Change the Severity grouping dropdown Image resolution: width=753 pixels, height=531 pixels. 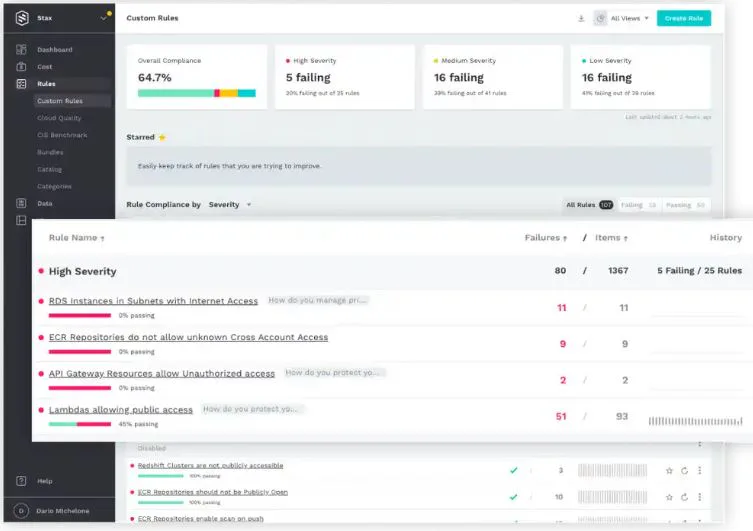(230, 205)
